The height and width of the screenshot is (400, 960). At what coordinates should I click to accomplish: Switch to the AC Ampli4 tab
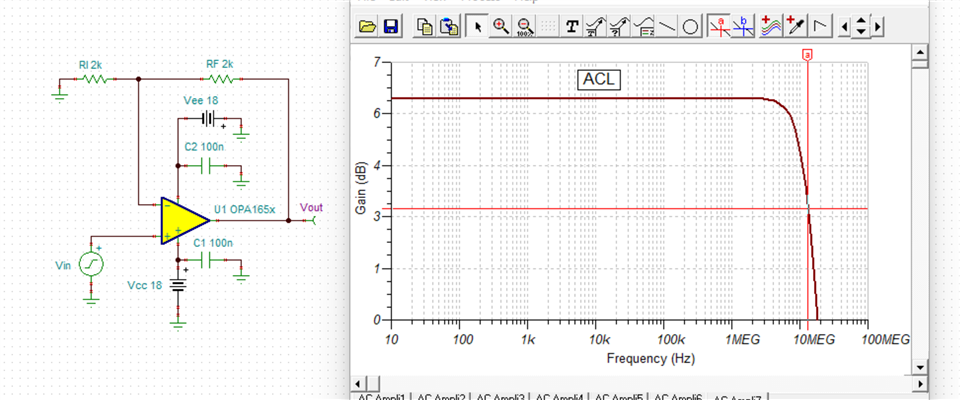pos(558,397)
